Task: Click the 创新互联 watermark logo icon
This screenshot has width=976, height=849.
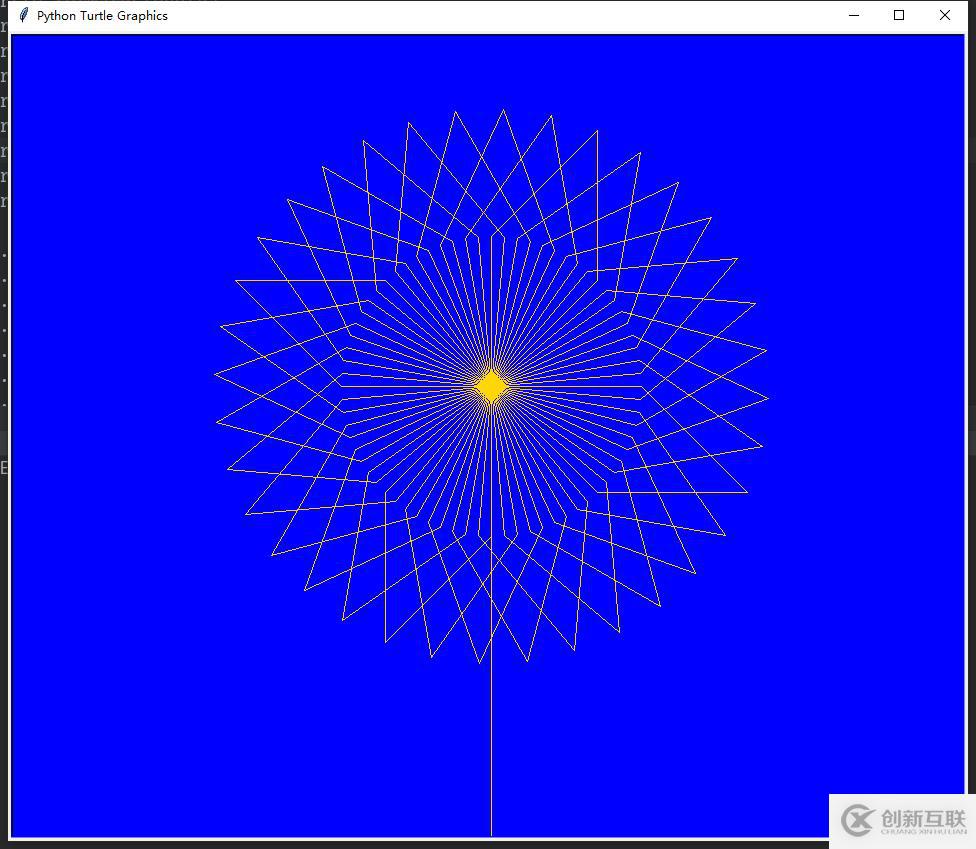Action: point(858,821)
